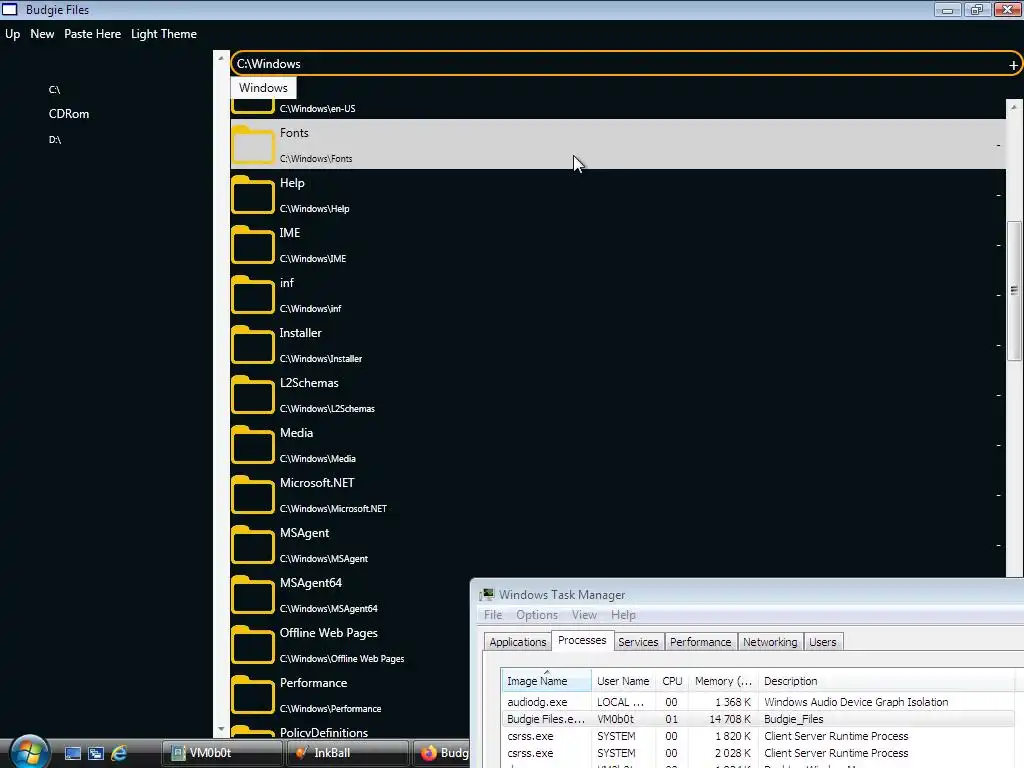Image resolution: width=1024 pixels, height=768 pixels.
Task: Click sidebar scrollbar up arrow
Action: (221, 58)
